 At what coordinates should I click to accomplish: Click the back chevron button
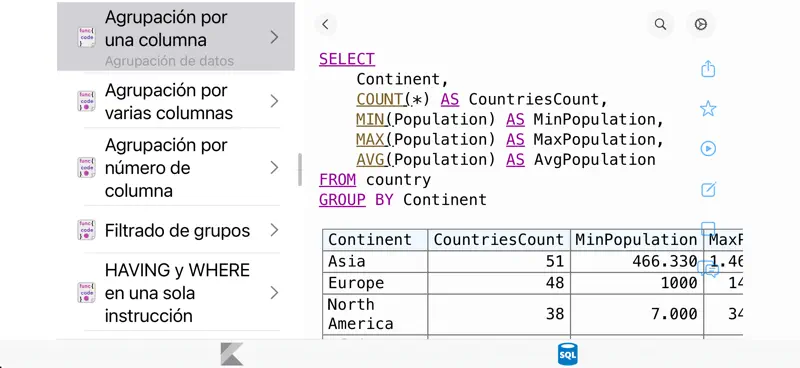(x=326, y=24)
